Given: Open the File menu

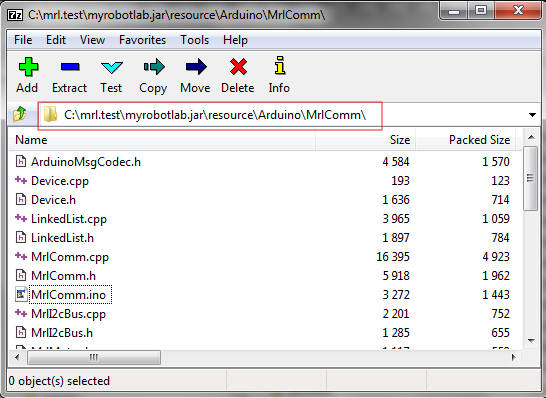Looking at the screenshot, I should 23,40.
